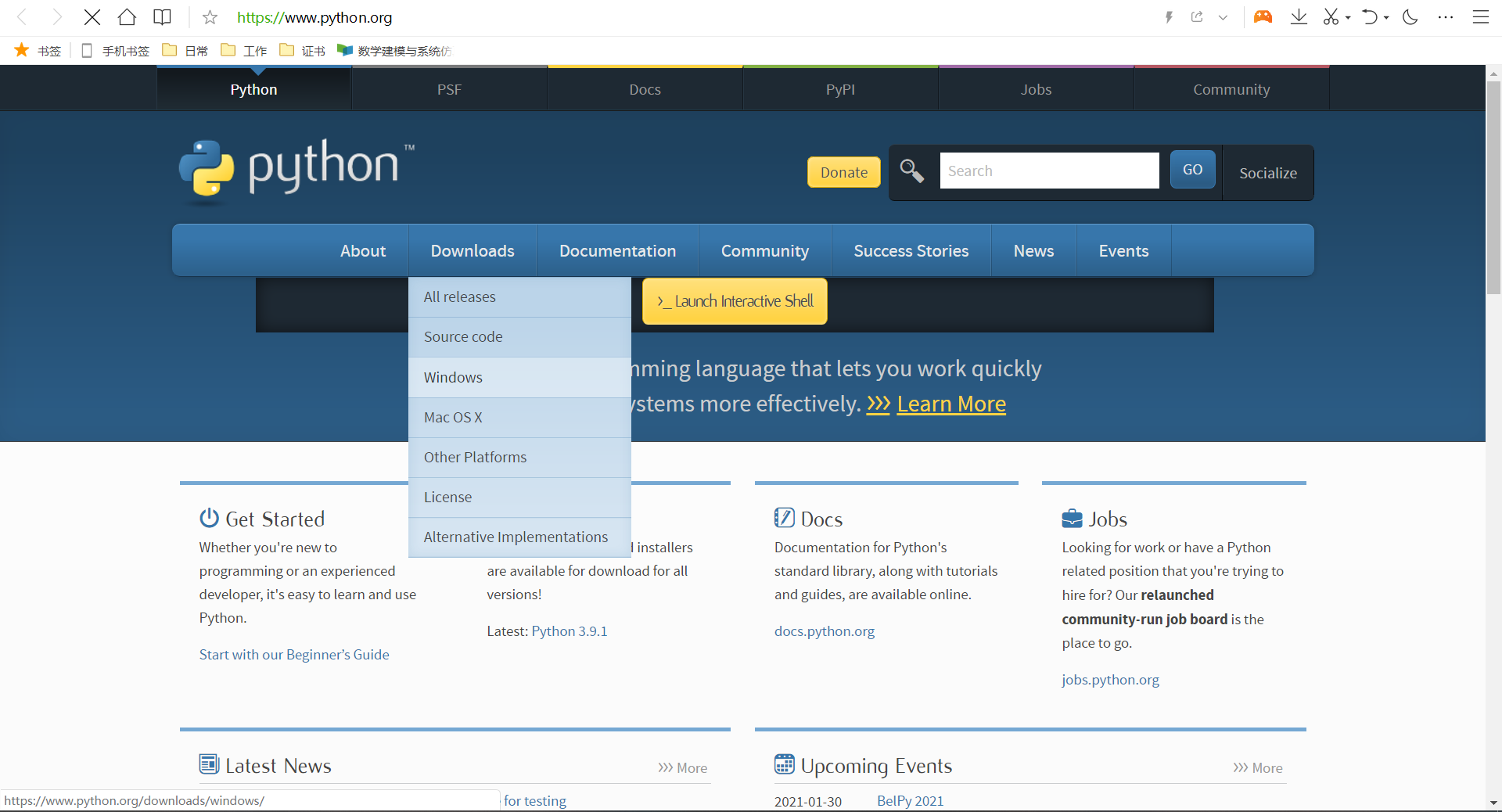The width and height of the screenshot is (1502, 812).
Task: Open the 手机书签 mobile bookmarks
Action: [115, 51]
